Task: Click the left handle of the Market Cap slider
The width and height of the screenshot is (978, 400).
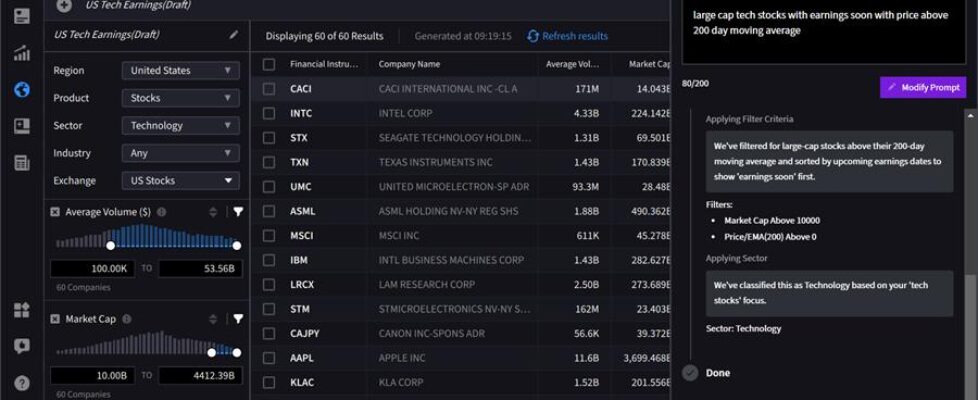Action: 211,352
